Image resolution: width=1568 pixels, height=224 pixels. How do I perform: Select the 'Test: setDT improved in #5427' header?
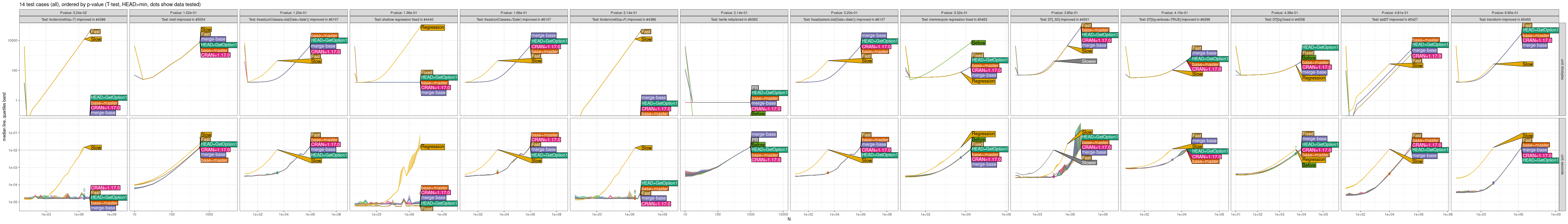click(1394, 20)
